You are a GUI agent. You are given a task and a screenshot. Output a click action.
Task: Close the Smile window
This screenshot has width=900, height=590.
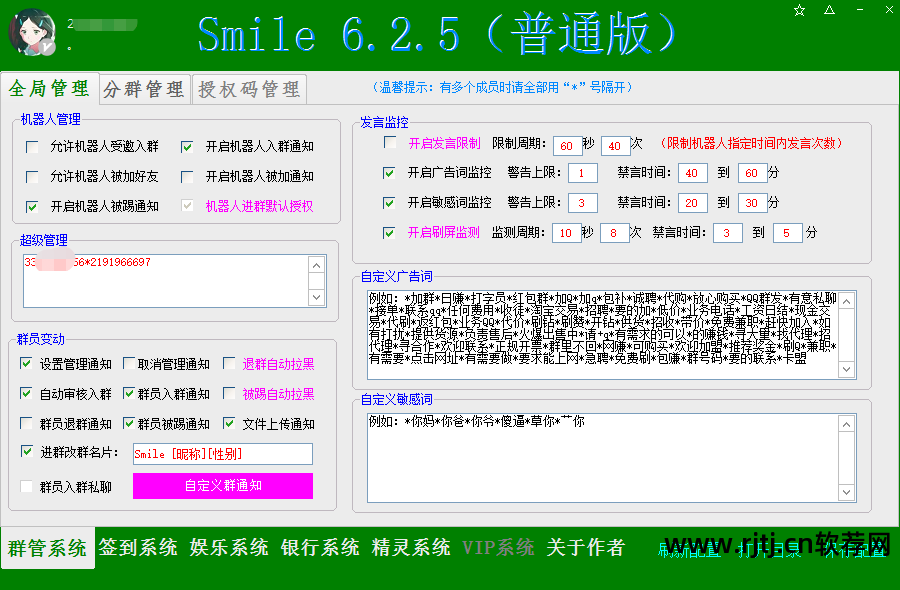889,10
